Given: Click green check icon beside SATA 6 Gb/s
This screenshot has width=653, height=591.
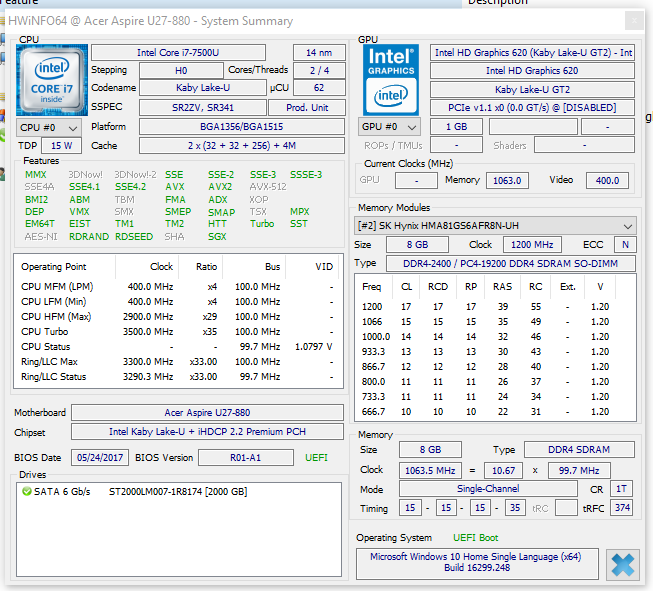Looking at the screenshot, I should (27, 491).
